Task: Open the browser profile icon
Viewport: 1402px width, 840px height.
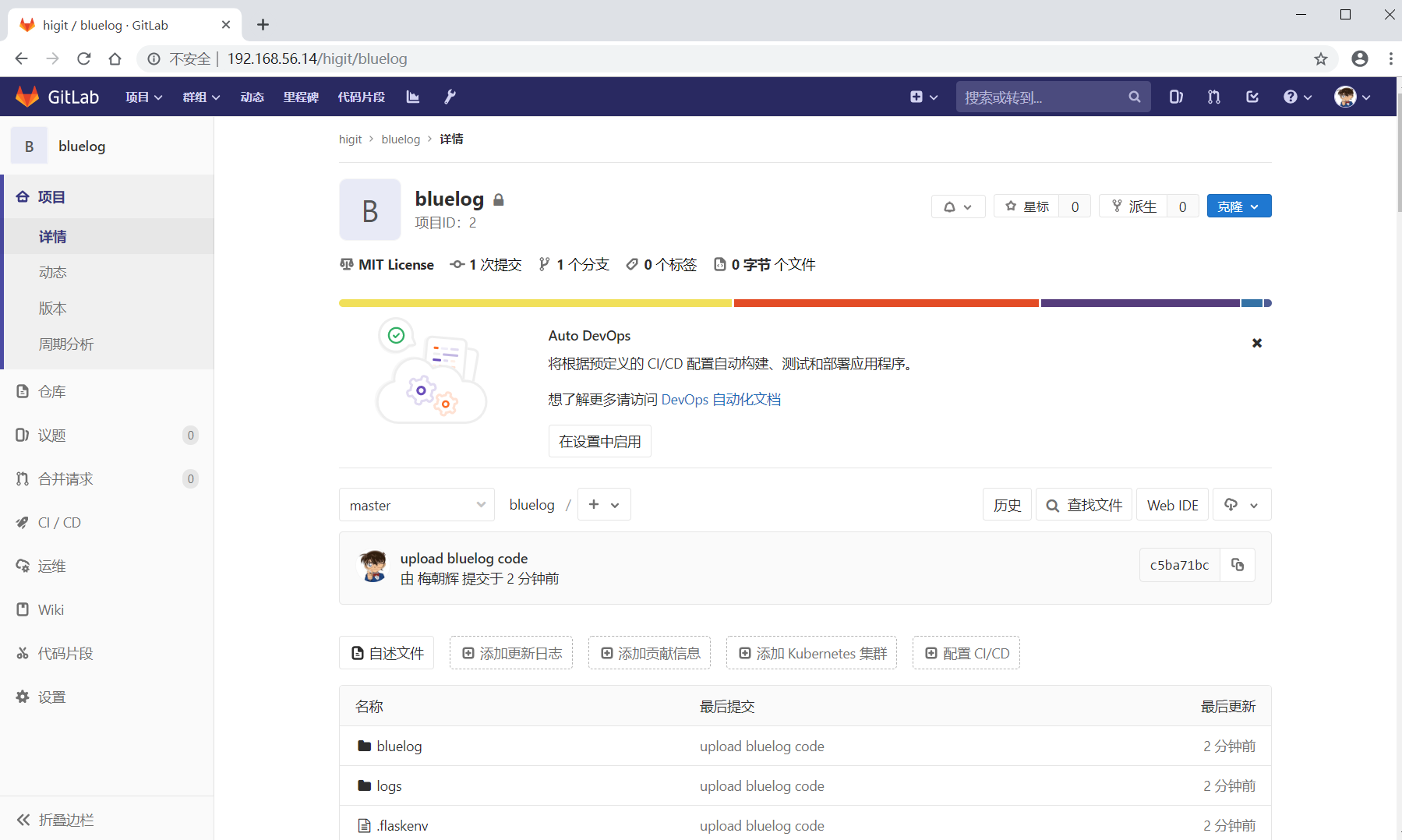Action: [1360, 58]
